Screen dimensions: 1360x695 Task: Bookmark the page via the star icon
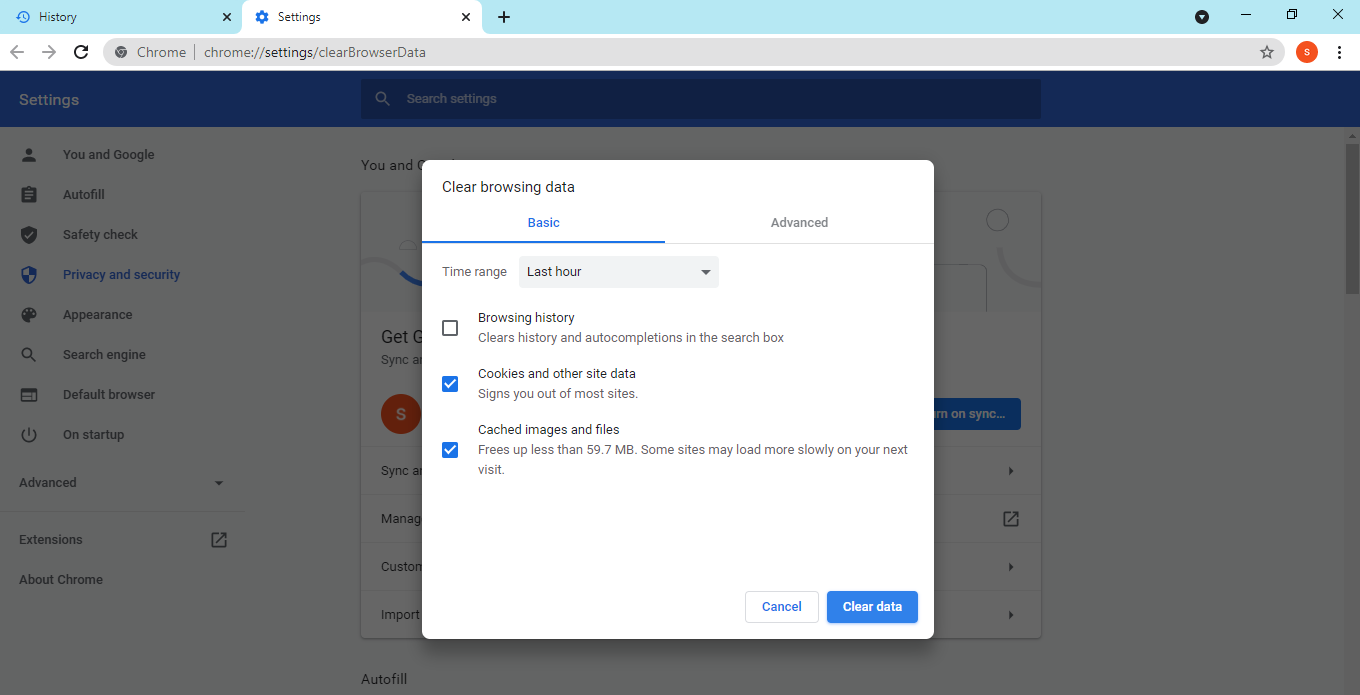click(x=1267, y=51)
